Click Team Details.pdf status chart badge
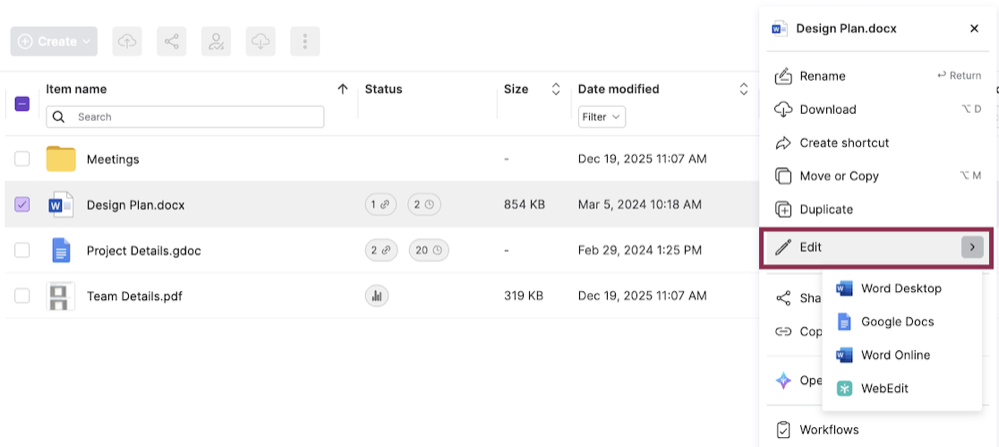The height and width of the screenshot is (447, 999). [x=378, y=296]
